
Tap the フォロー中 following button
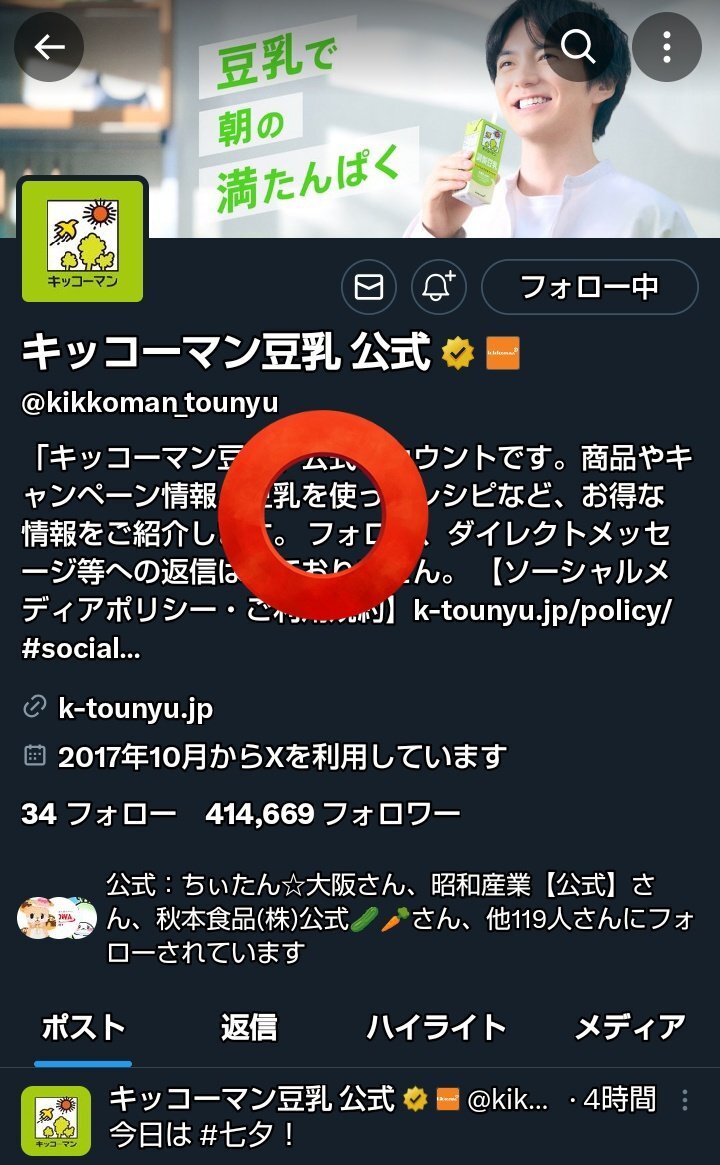click(590, 287)
